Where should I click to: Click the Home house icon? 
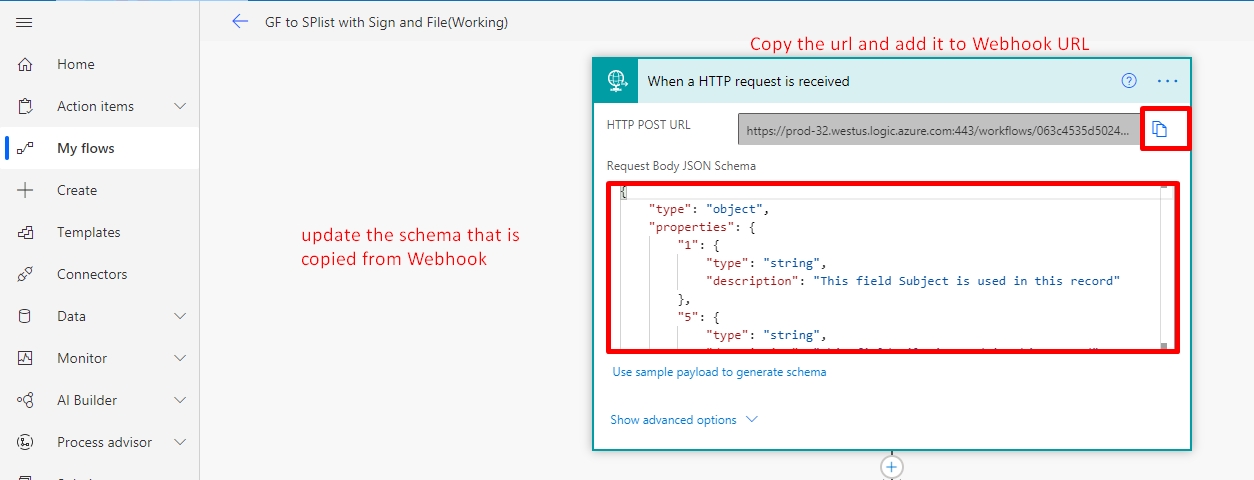[x=25, y=64]
